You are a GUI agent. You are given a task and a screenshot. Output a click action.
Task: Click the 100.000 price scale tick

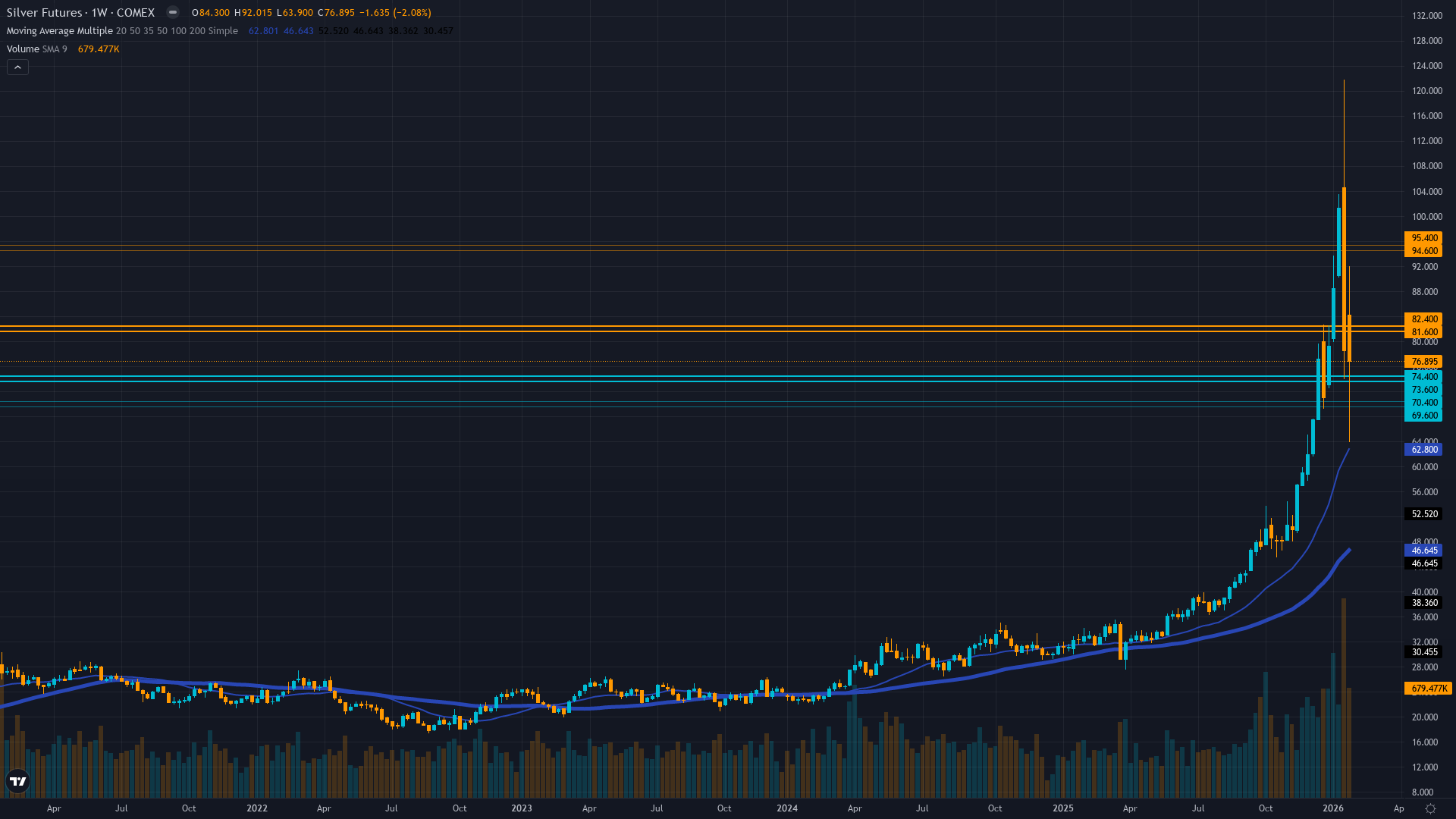1426,217
